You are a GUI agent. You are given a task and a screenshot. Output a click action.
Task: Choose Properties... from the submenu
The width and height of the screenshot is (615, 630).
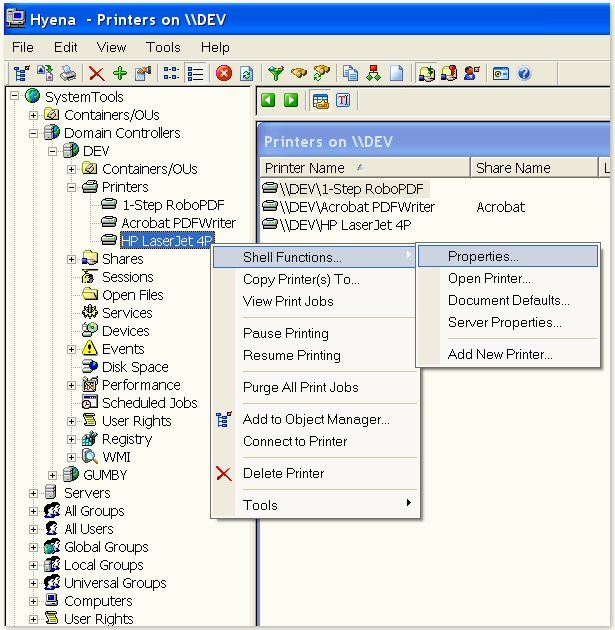(x=483, y=257)
